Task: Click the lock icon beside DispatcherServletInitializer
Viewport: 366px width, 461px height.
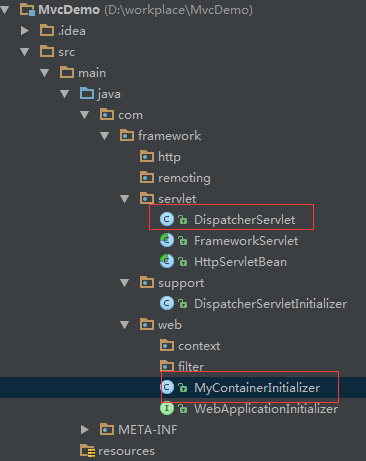Action: click(x=182, y=304)
